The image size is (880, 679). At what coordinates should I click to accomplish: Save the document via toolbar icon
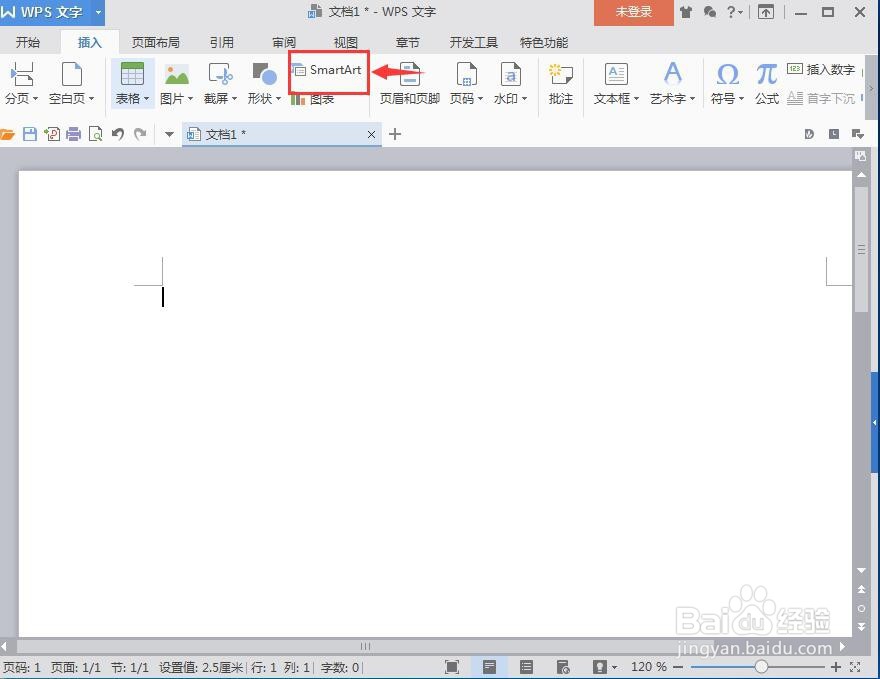(x=30, y=134)
